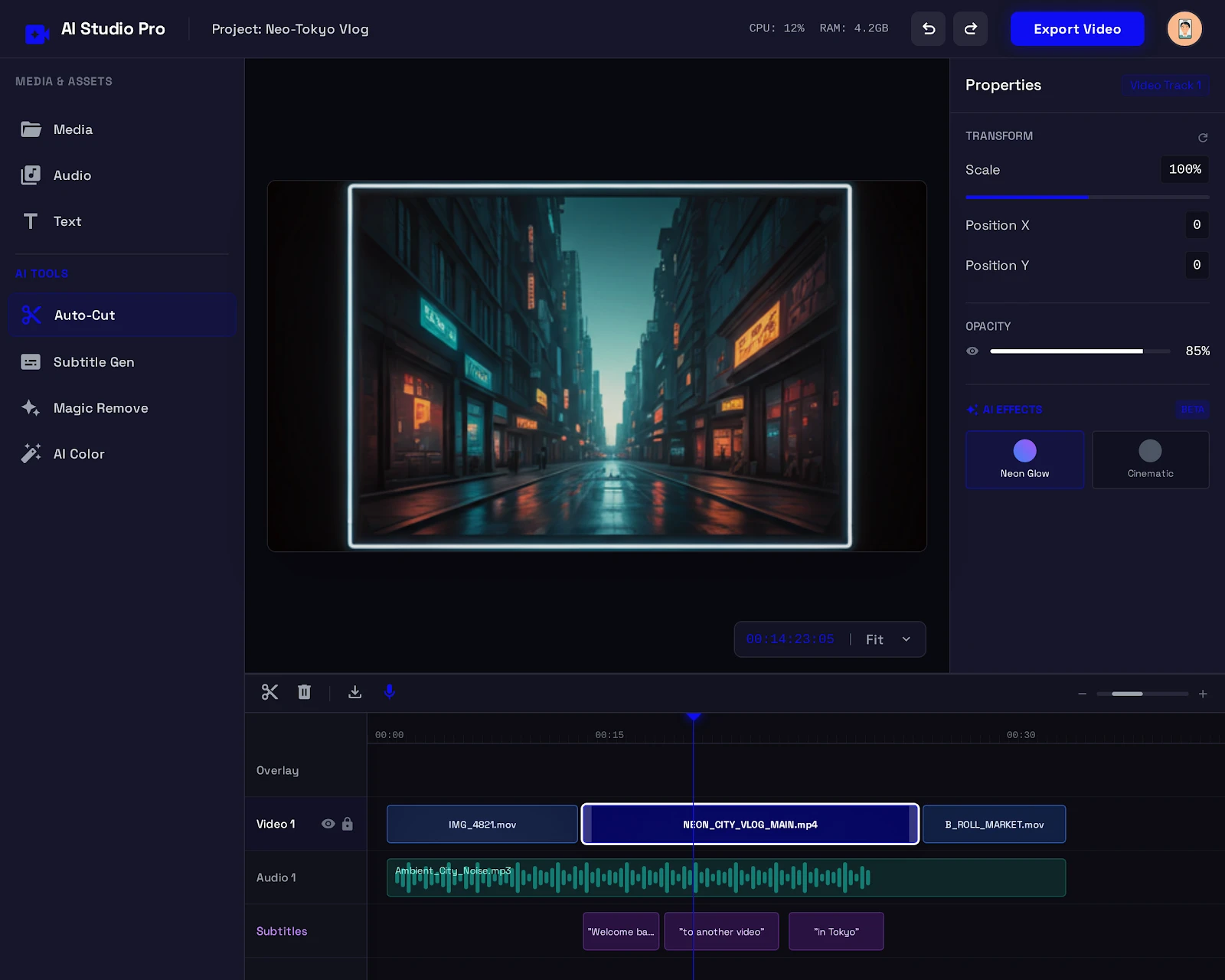Click the timeline zoom slider
The image size is (1225, 980).
[x=1142, y=694]
